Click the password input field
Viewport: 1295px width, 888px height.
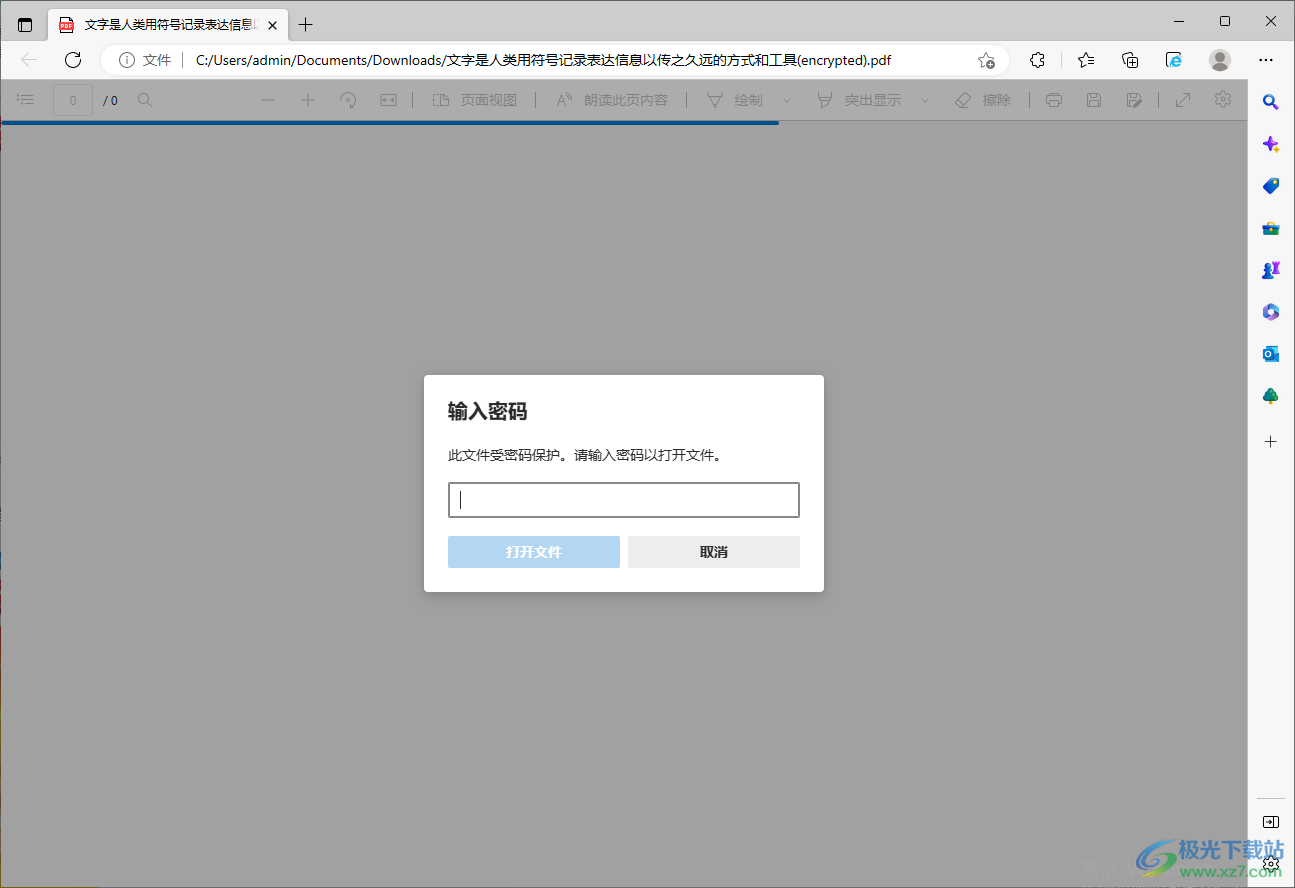[x=624, y=500]
